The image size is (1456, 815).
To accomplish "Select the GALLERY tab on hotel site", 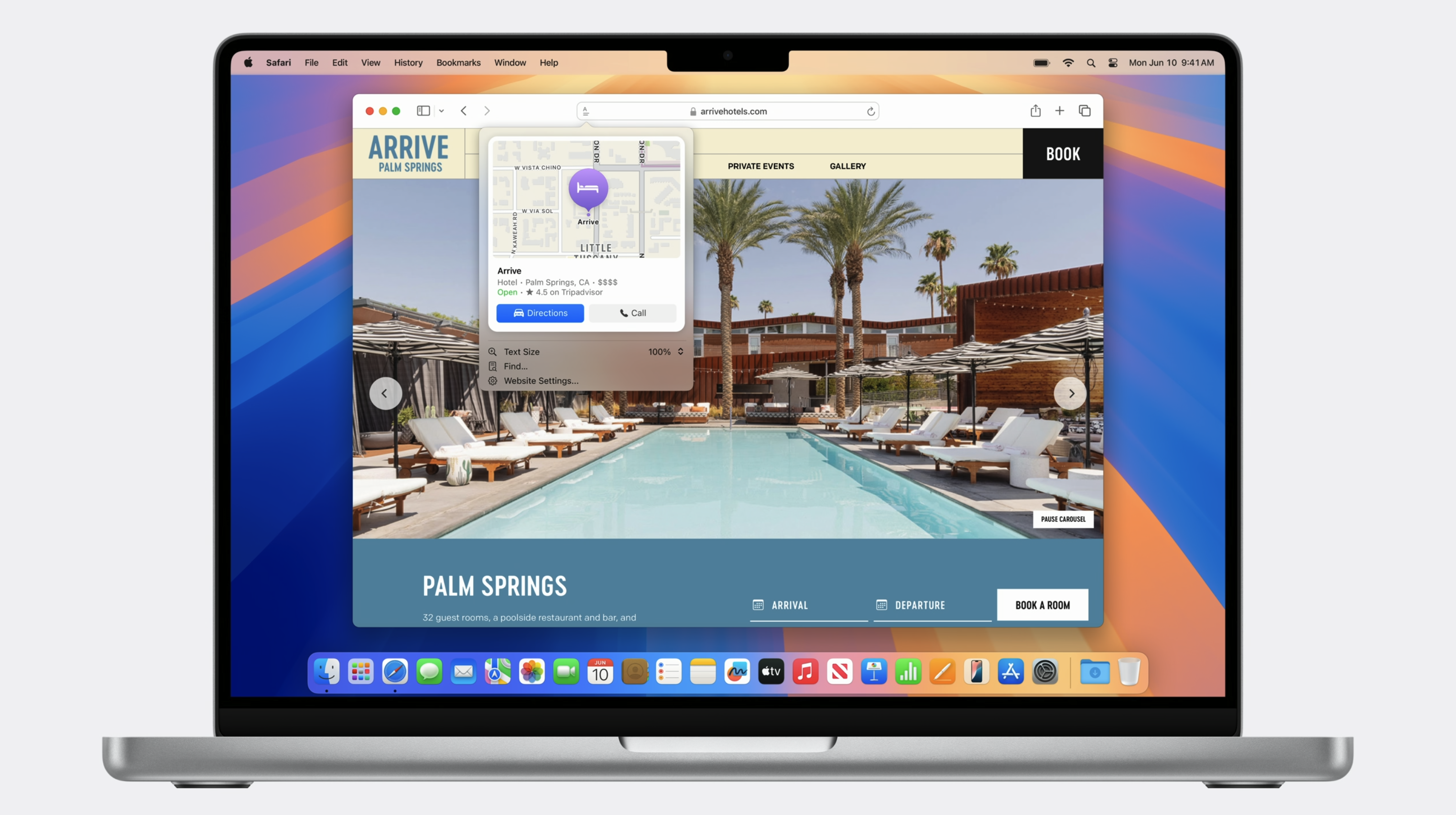I will (847, 166).
